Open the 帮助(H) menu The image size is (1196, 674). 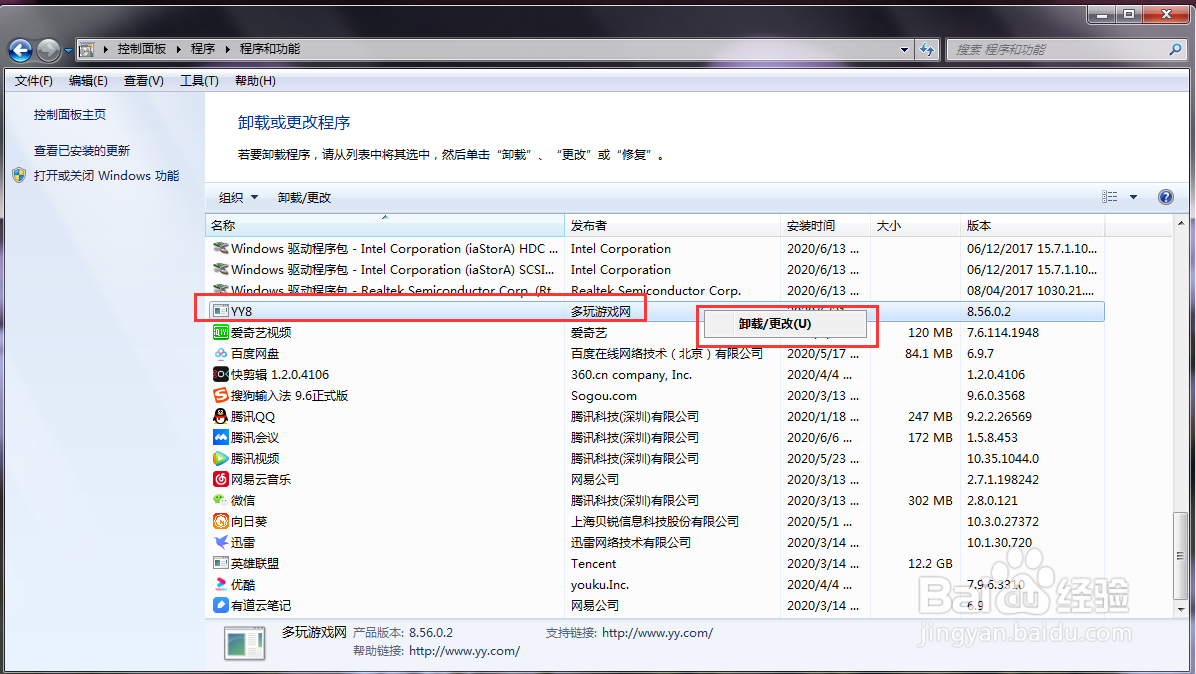[255, 81]
